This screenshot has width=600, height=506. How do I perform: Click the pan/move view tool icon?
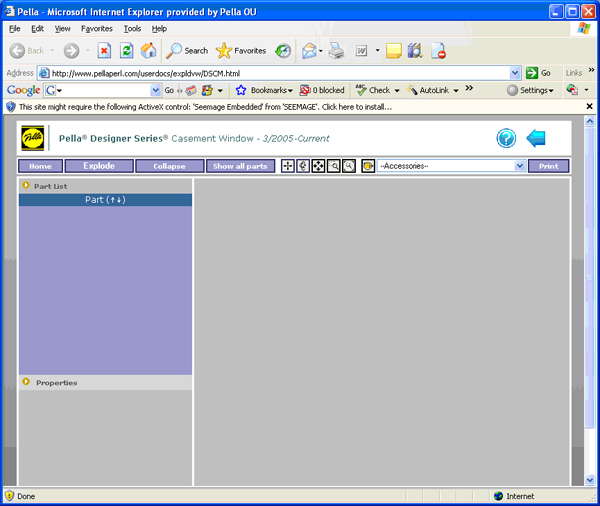(x=287, y=166)
